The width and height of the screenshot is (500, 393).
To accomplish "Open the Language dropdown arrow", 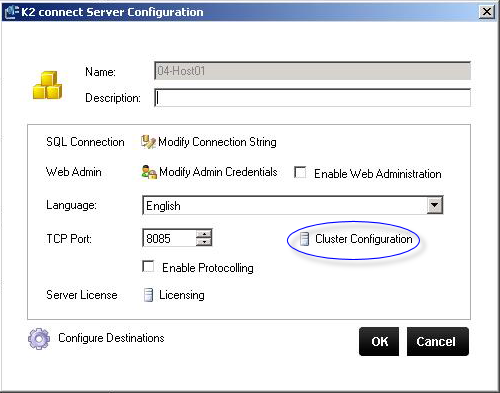I will click(x=435, y=205).
